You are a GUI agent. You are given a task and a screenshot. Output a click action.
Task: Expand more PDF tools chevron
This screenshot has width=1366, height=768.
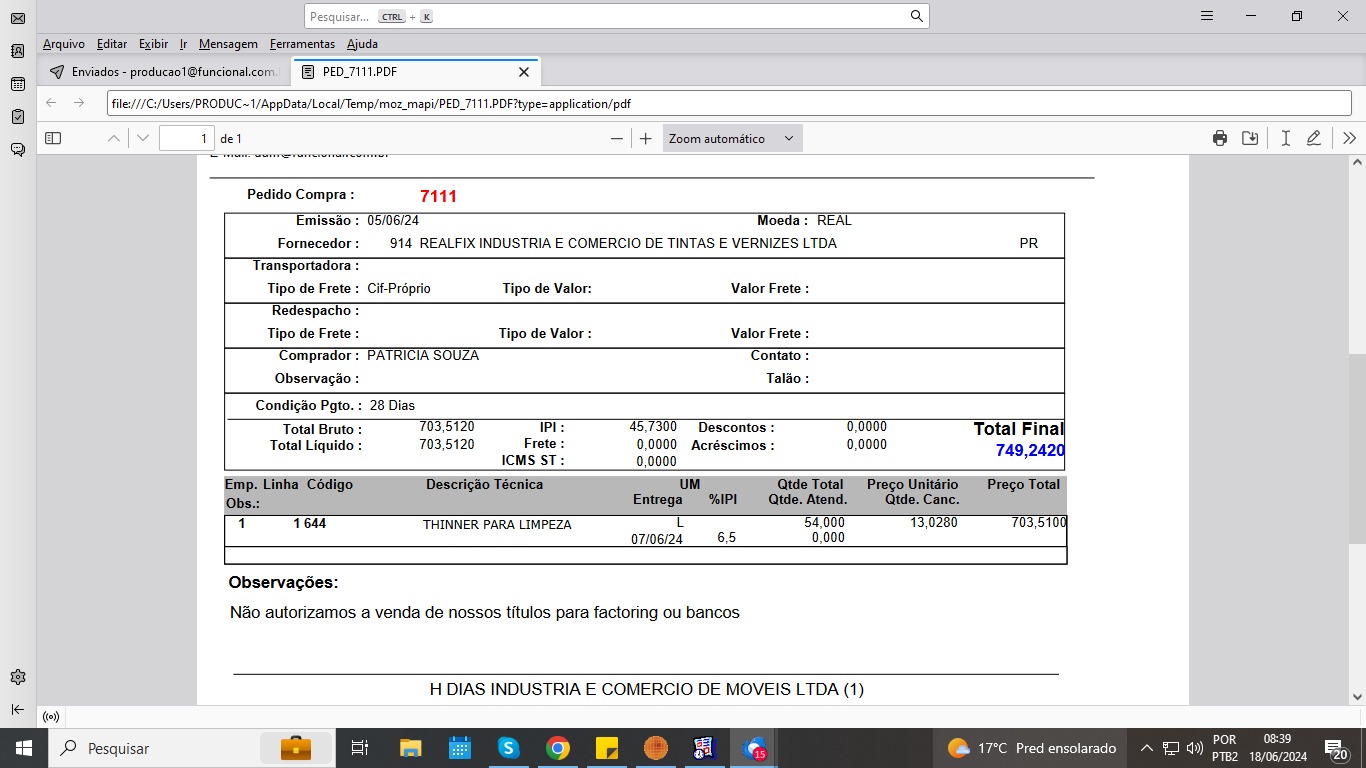[x=1349, y=139]
